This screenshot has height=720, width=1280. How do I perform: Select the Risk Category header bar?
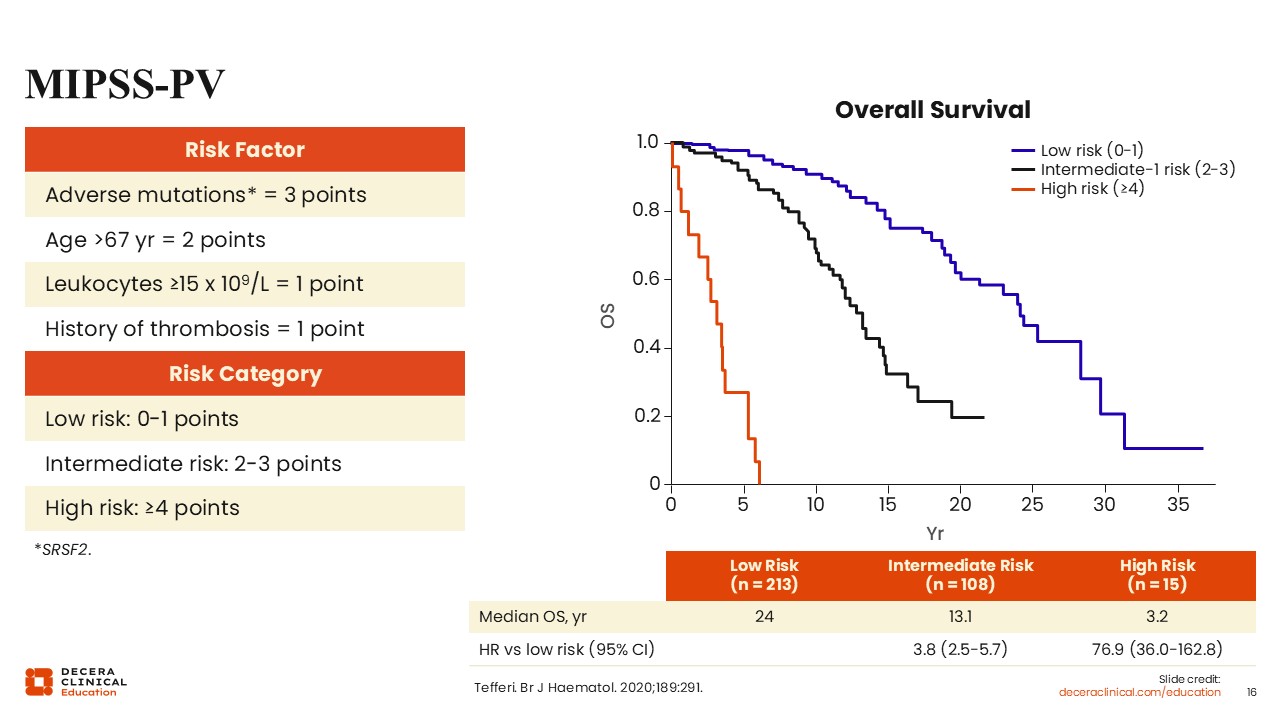coord(245,374)
